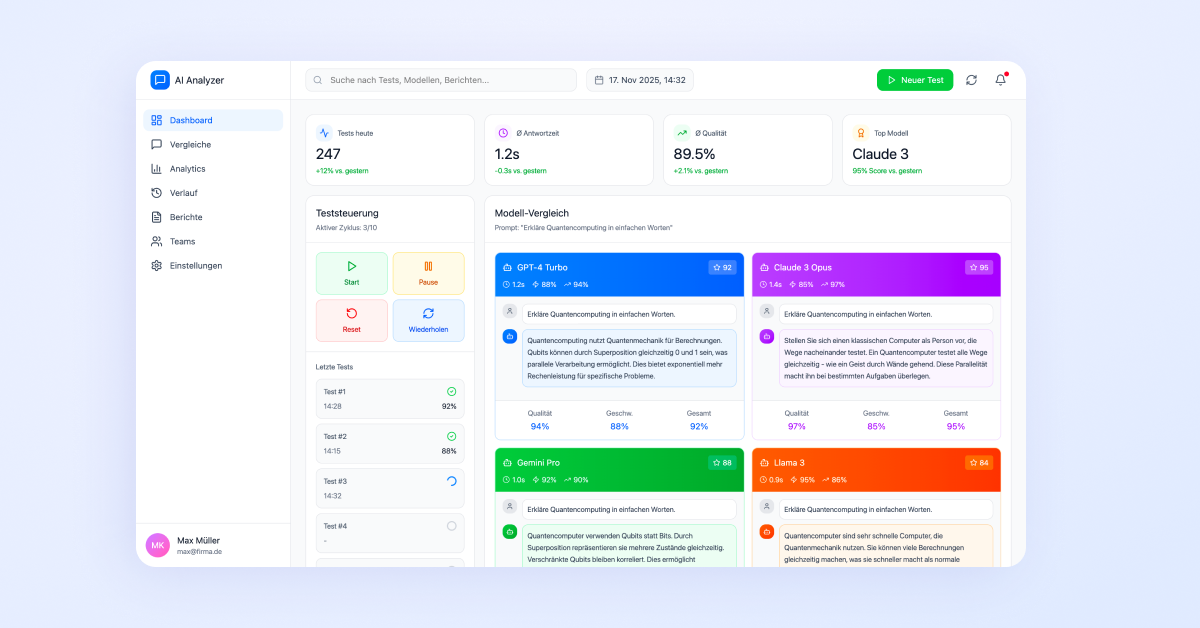Image resolution: width=1200 pixels, height=628 pixels.
Task: Click the Claude 3 Opus Qualität 97% value
Action: (797, 426)
